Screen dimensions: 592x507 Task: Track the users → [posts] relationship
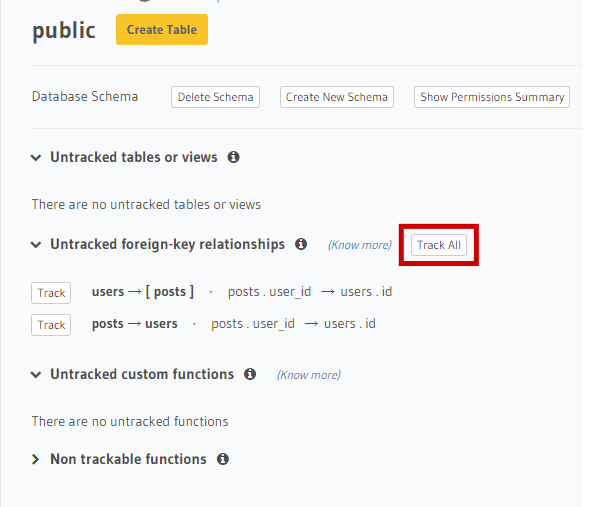click(x=51, y=293)
